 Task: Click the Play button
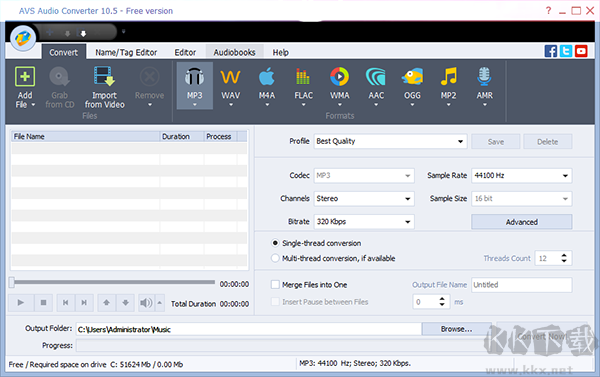21,303
